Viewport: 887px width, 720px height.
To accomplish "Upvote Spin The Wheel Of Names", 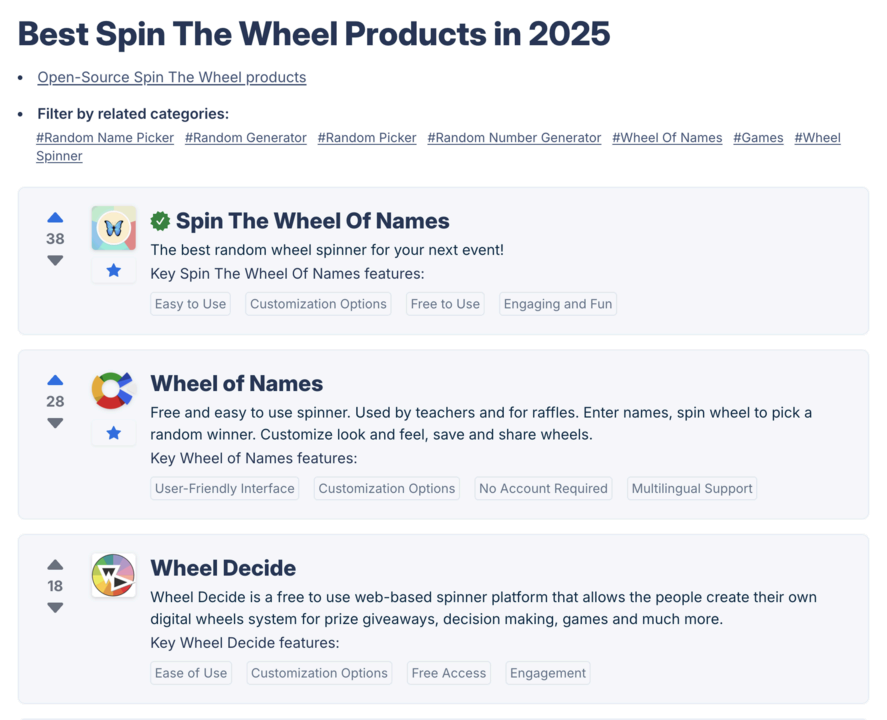I will click(x=55, y=218).
